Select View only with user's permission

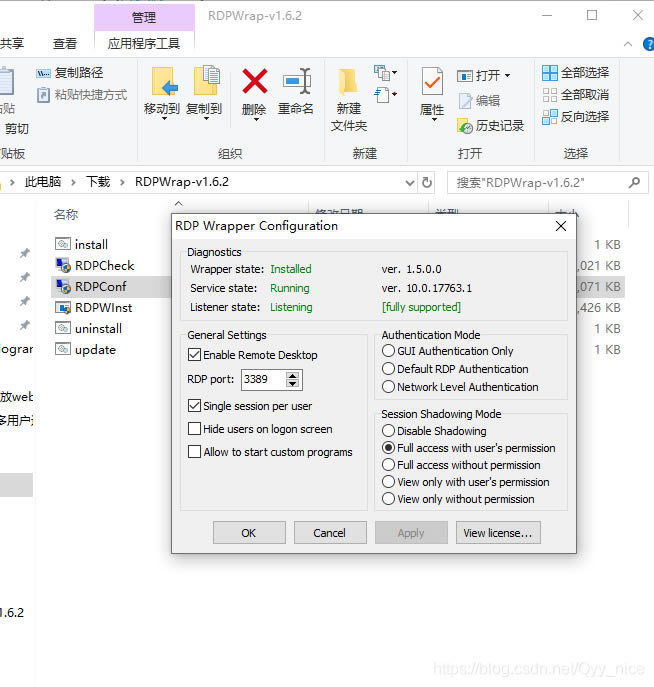coord(388,482)
